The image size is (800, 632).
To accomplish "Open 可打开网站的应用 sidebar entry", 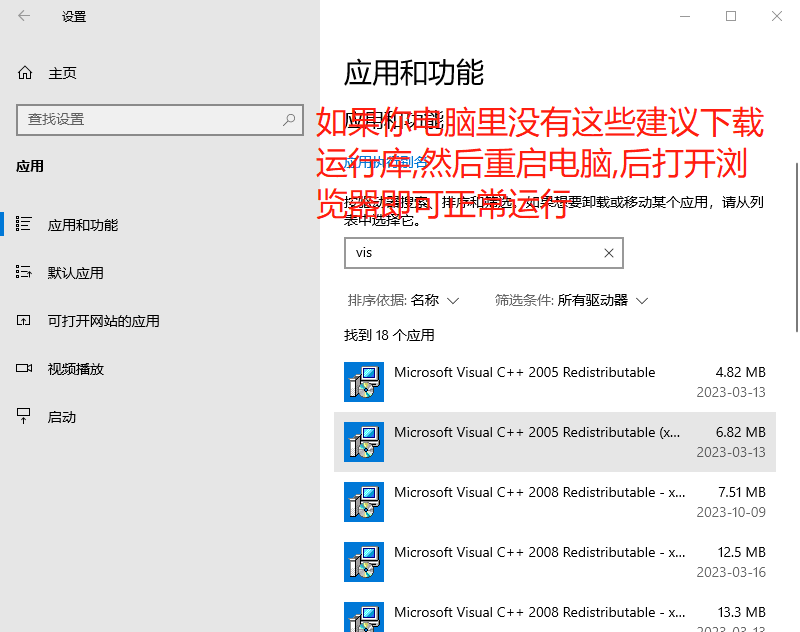I will [x=104, y=321].
